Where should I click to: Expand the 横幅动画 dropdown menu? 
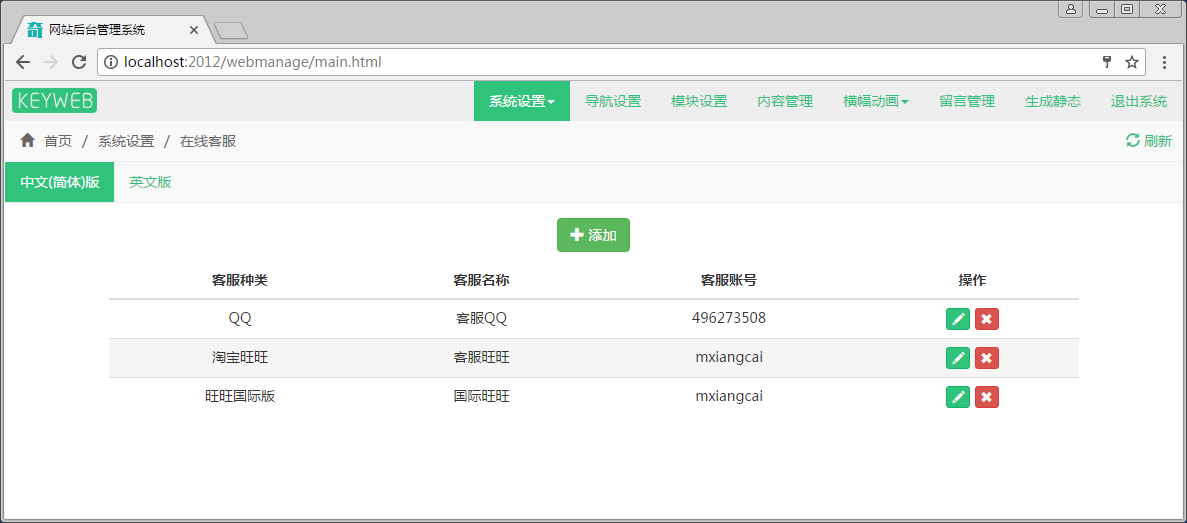[876, 101]
